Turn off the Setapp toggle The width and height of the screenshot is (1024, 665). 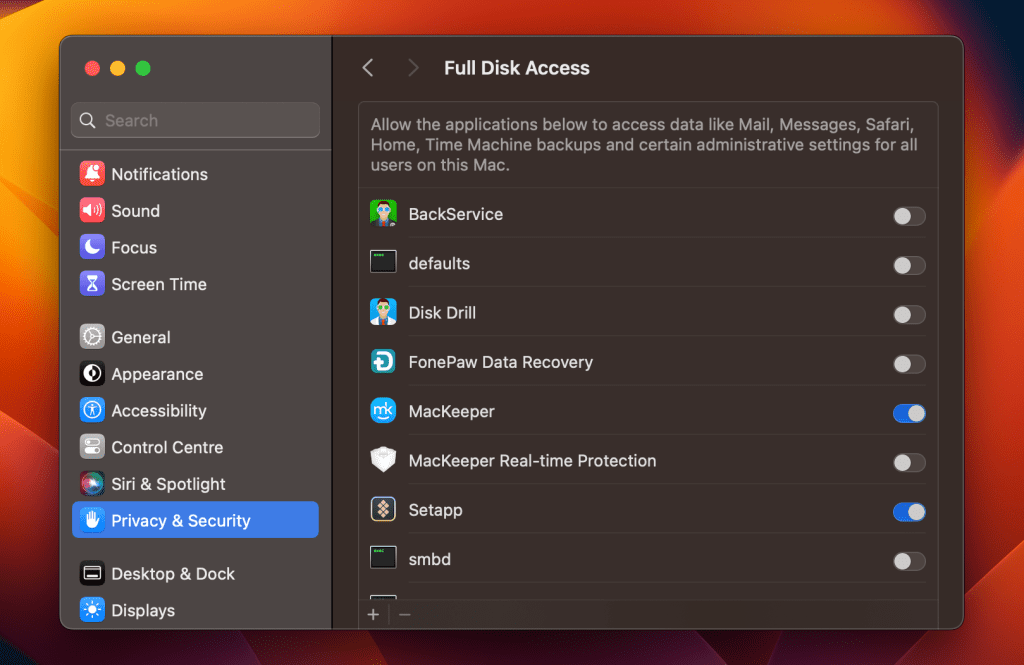click(909, 512)
